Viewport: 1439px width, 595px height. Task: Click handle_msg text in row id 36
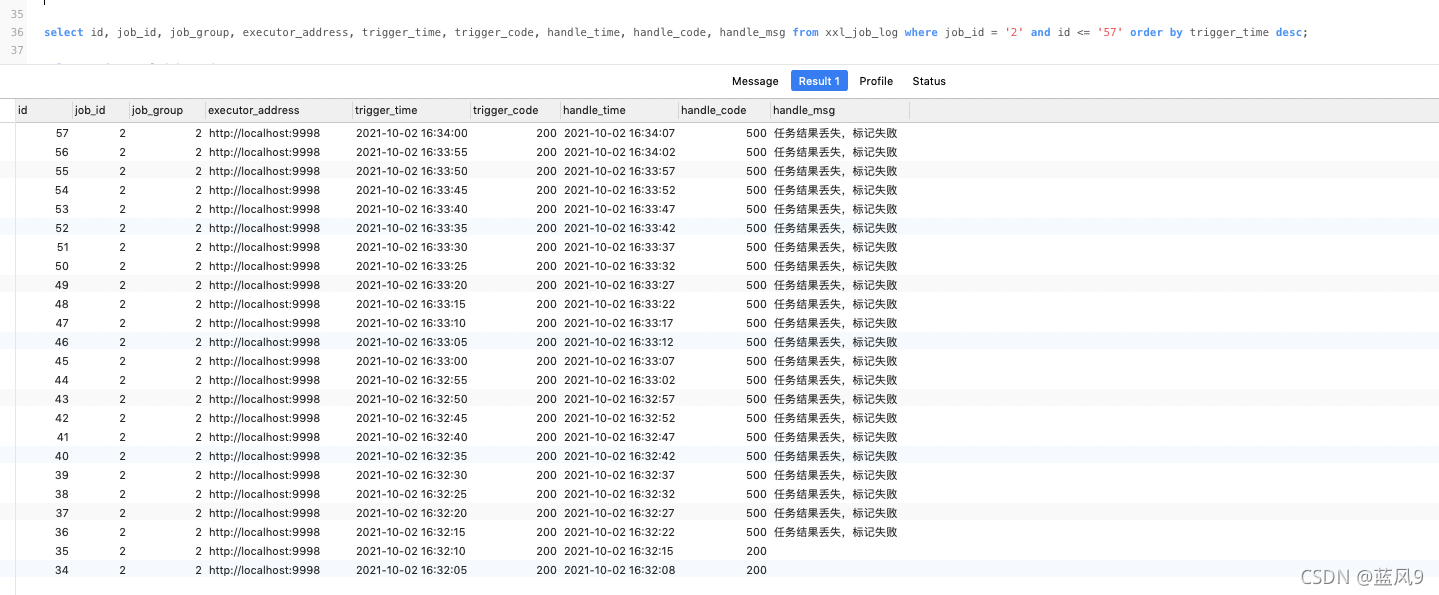pos(836,532)
